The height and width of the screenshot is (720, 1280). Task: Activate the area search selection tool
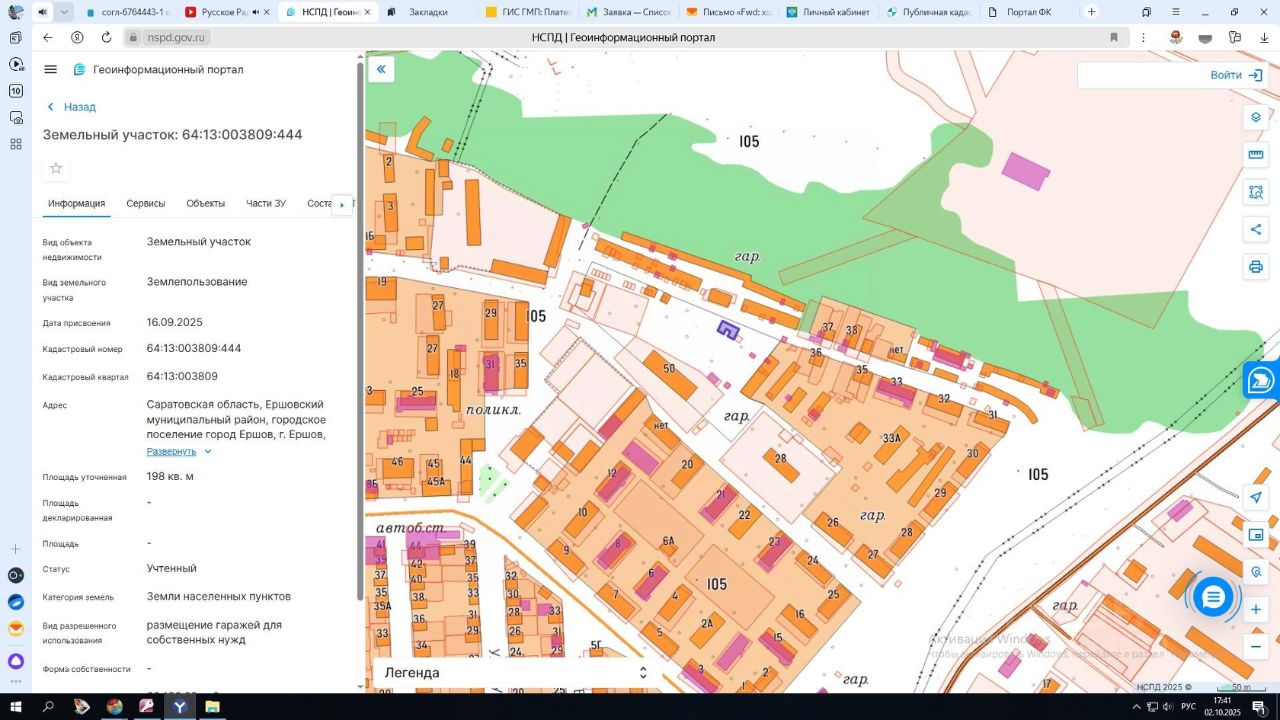pos(1256,192)
